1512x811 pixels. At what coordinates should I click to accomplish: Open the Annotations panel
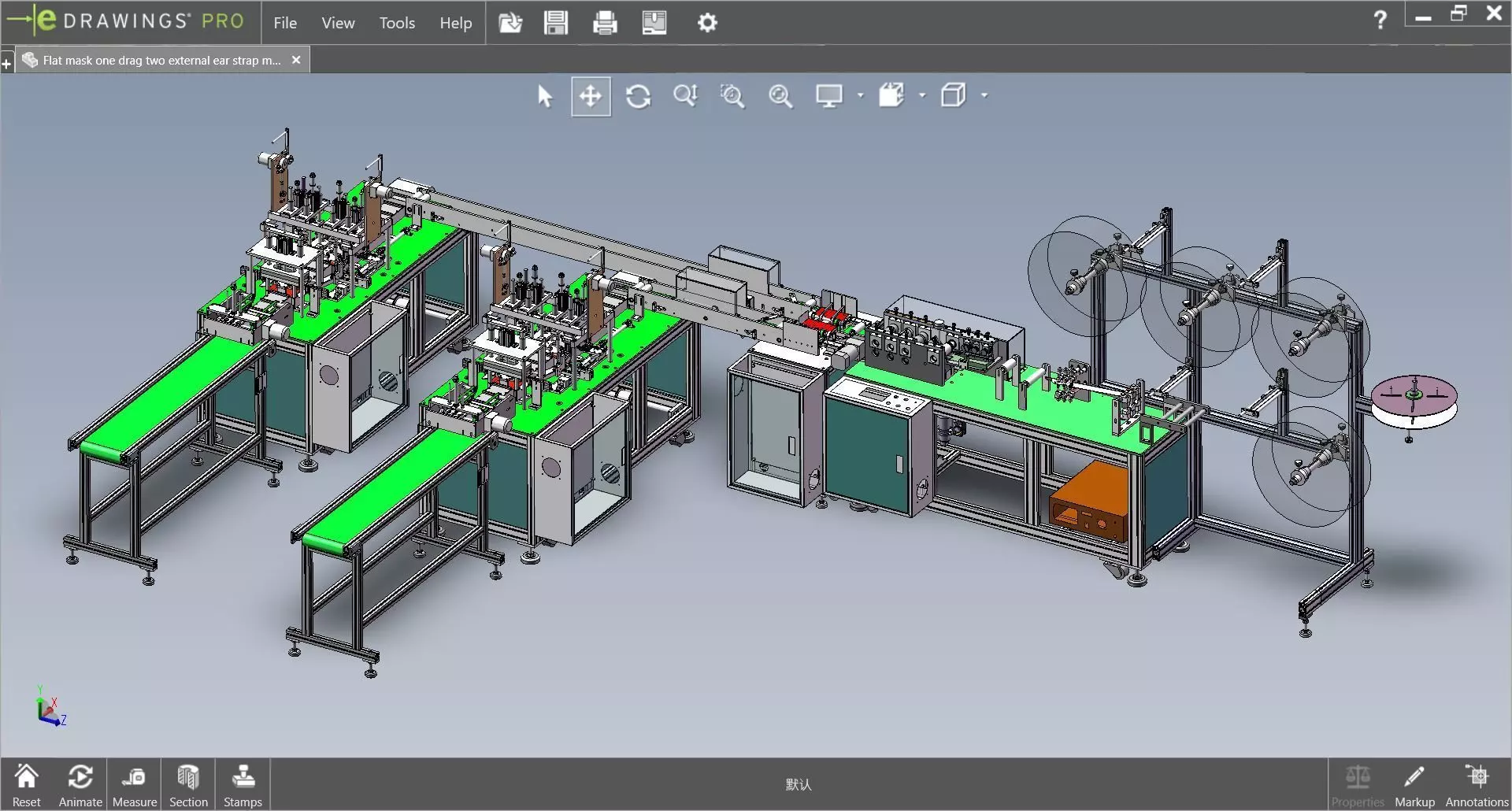point(1477,785)
